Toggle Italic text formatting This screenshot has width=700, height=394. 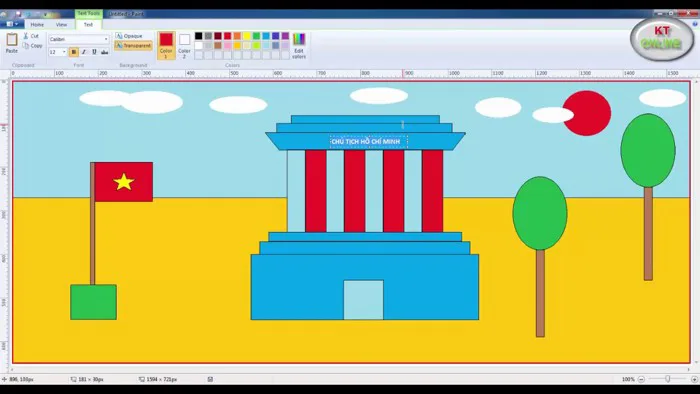(84, 52)
